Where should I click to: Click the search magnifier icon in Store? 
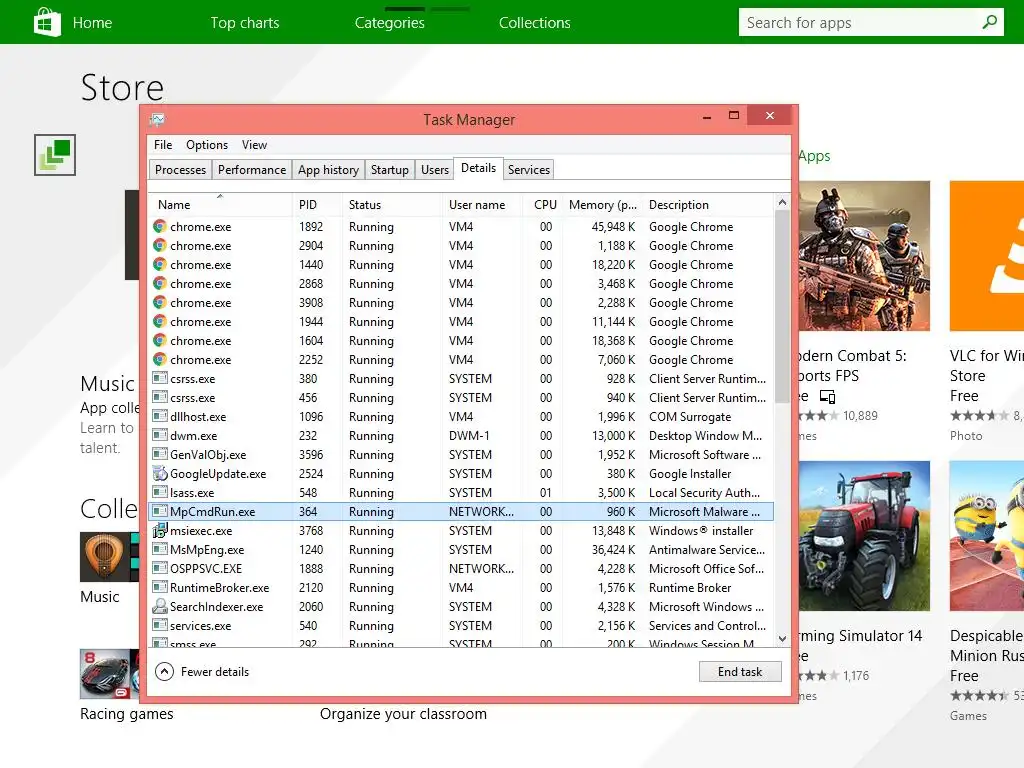pyautogui.click(x=989, y=22)
